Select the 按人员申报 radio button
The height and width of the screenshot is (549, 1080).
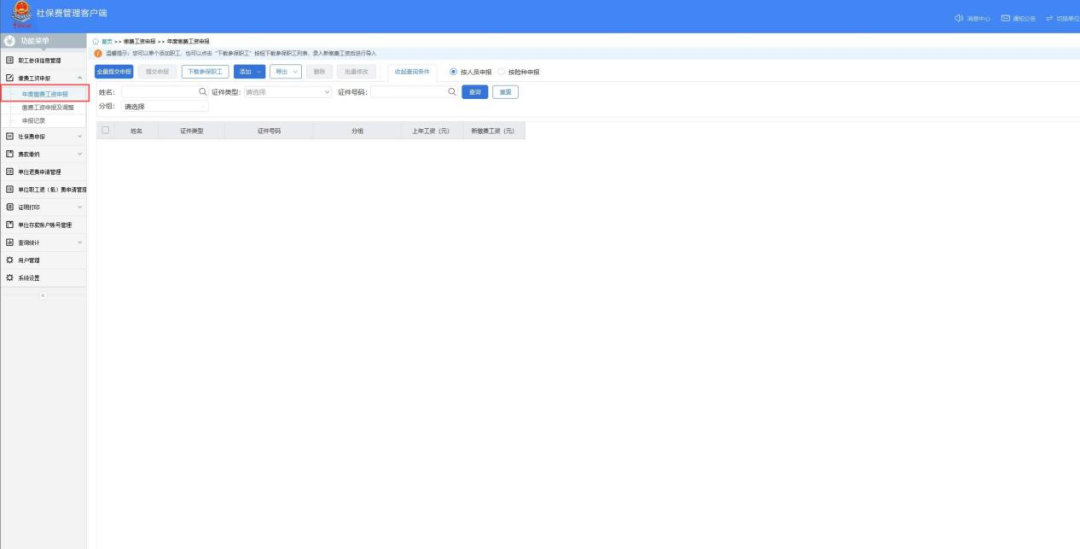(x=453, y=72)
